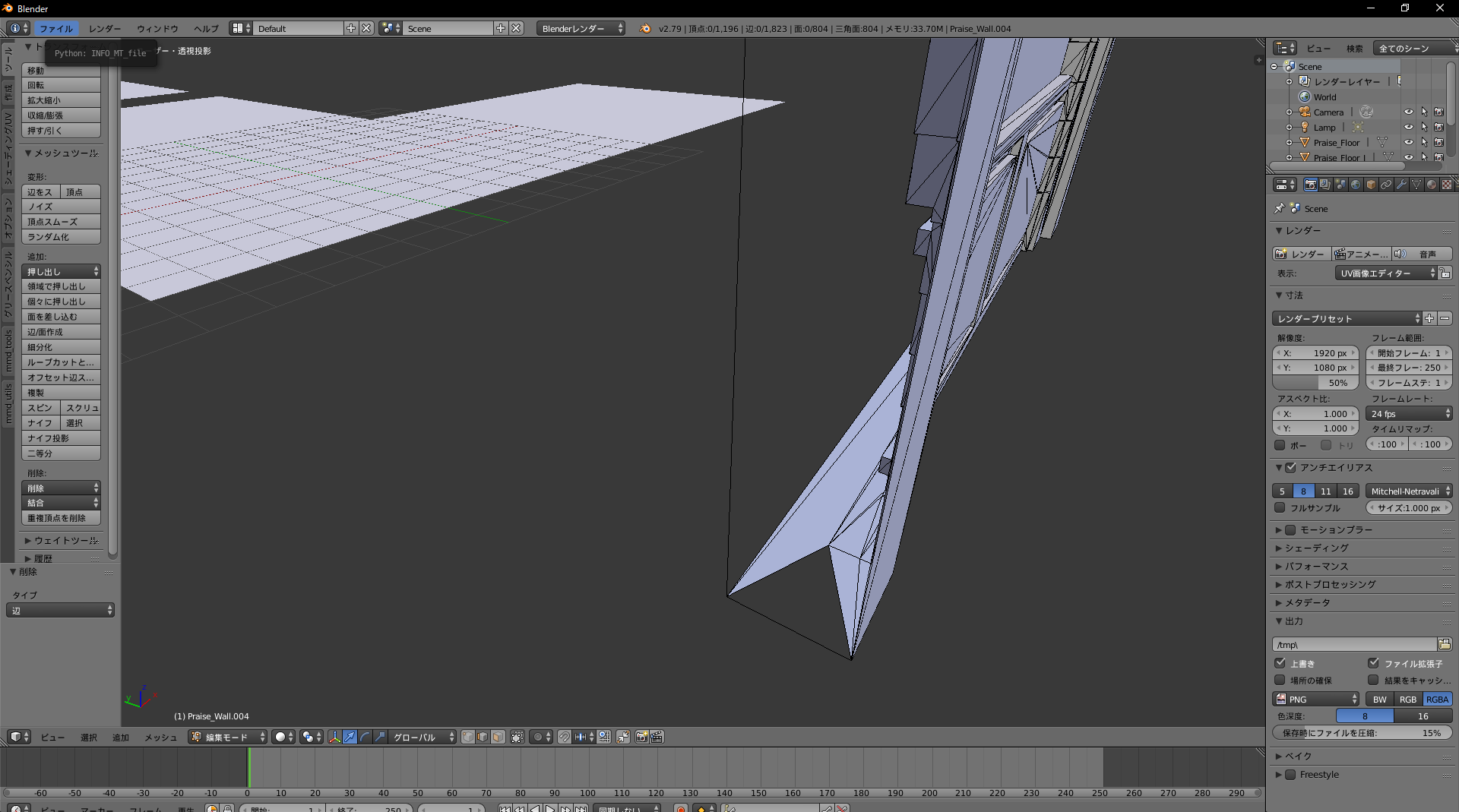Viewport: 1459px width, 812px height.
Task: Click the OpenGL render image camera icon
Action: tap(642, 737)
